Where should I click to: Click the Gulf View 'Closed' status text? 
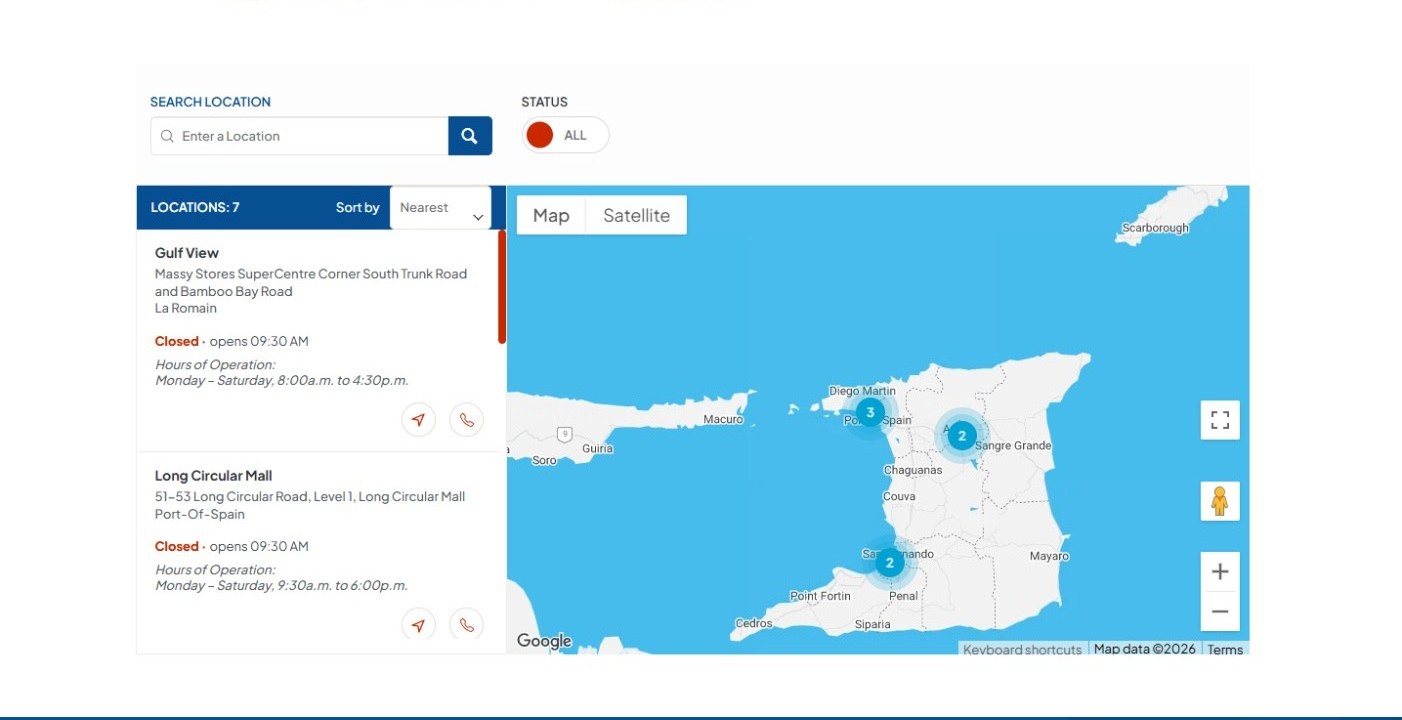177,341
